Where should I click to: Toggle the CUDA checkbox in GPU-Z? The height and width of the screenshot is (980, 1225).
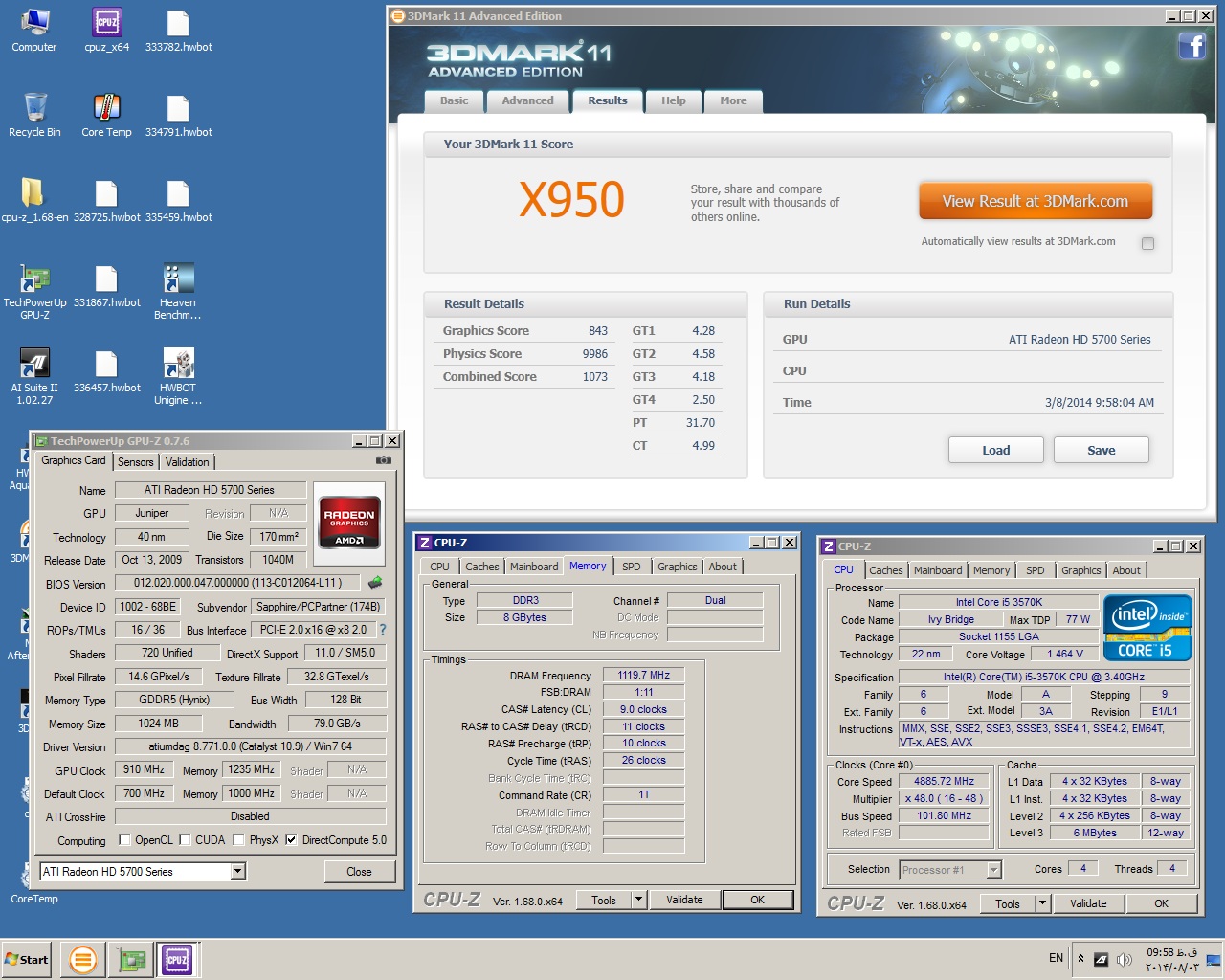coord(185,840)
